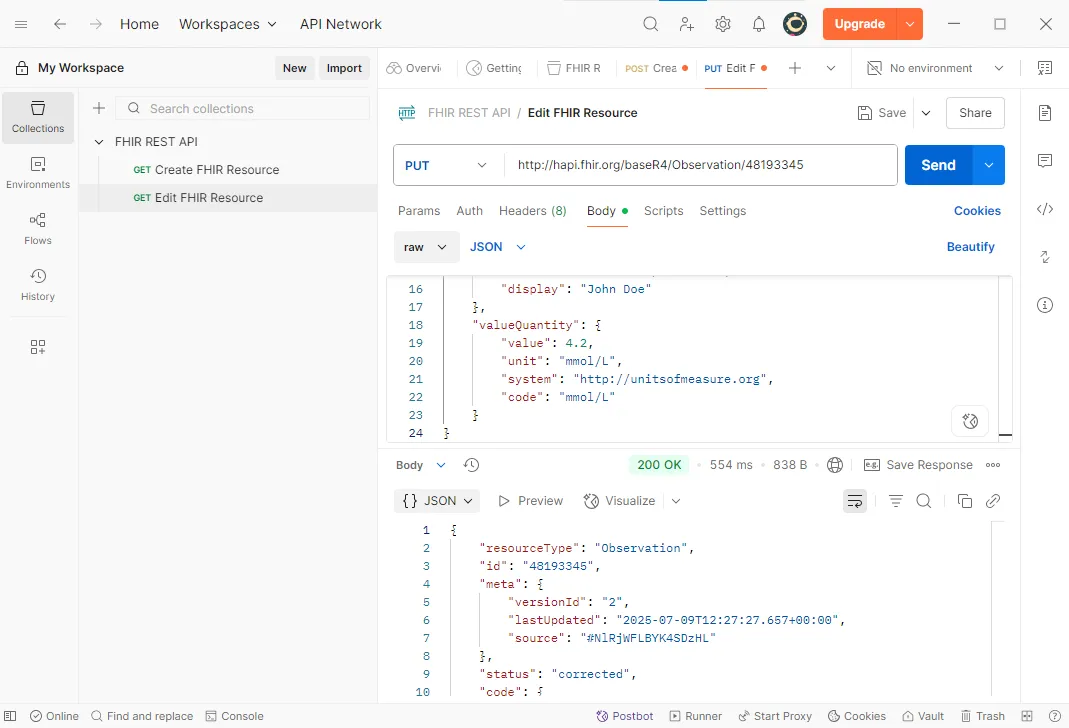Open Flows in the sidebar
The image size is (1069, 728).
tap(38, 229)
